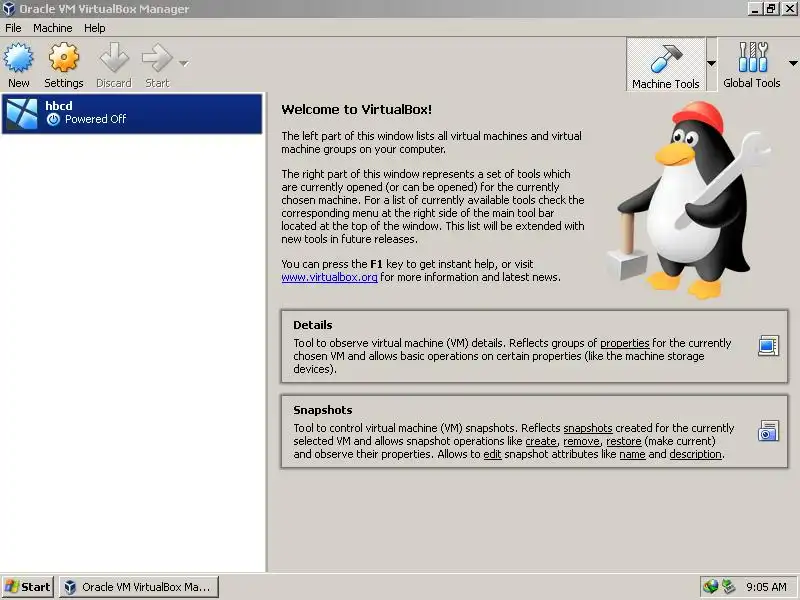Click the Snapshots heading text

(x=322, y=410)
